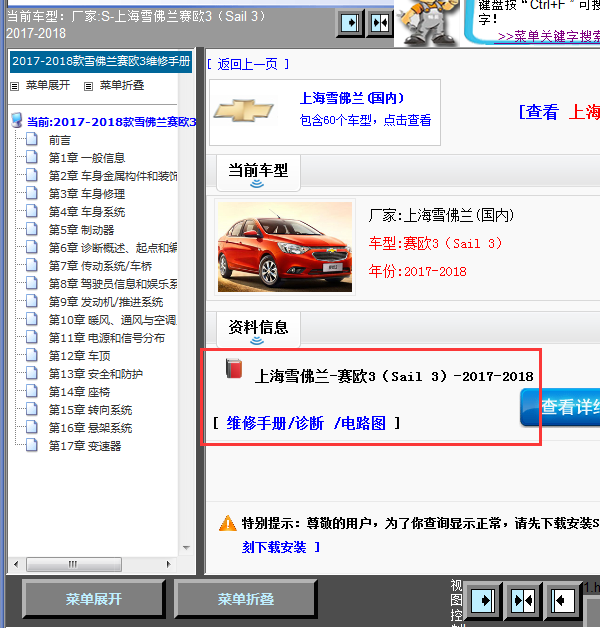Click the page icon beside 第5章 制动器

point(32,229)
